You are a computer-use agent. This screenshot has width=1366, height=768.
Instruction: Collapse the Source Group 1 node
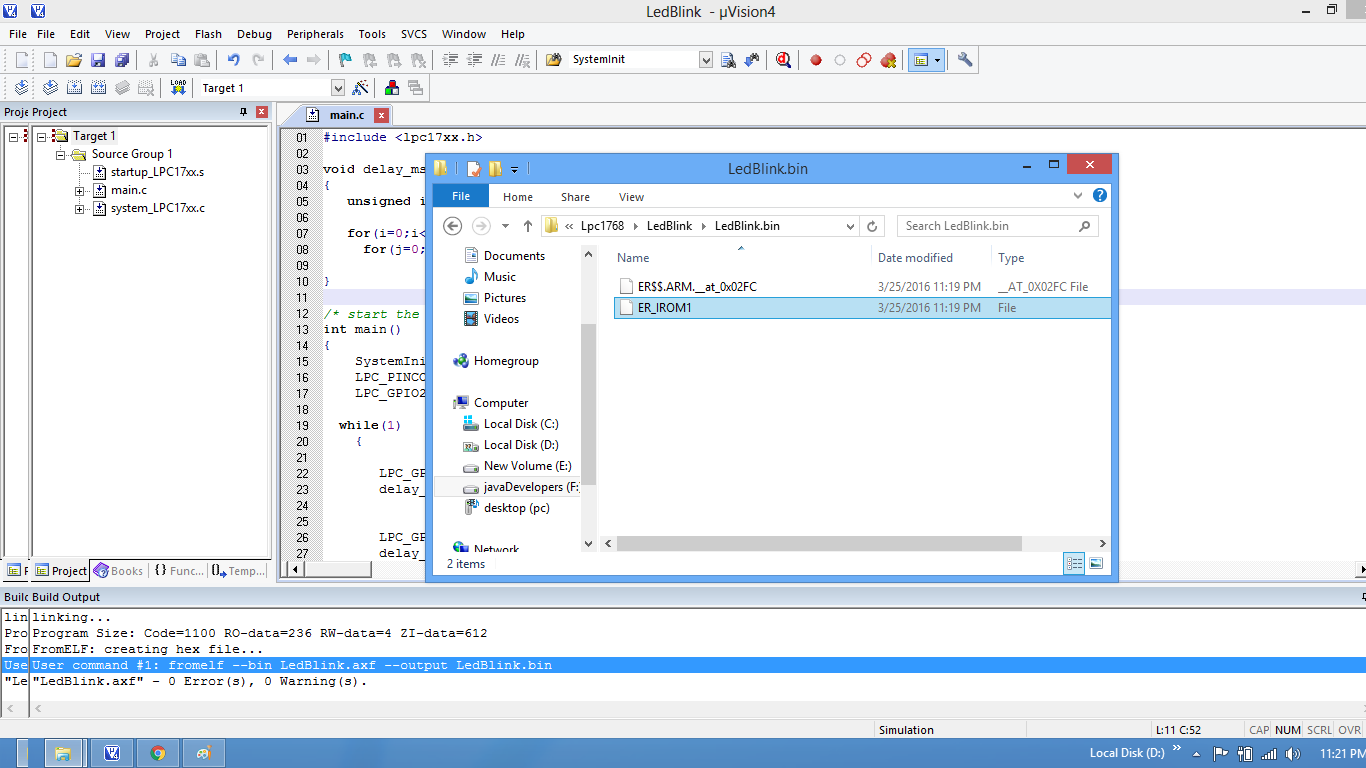pyautogui.click(x=61, y=154)
